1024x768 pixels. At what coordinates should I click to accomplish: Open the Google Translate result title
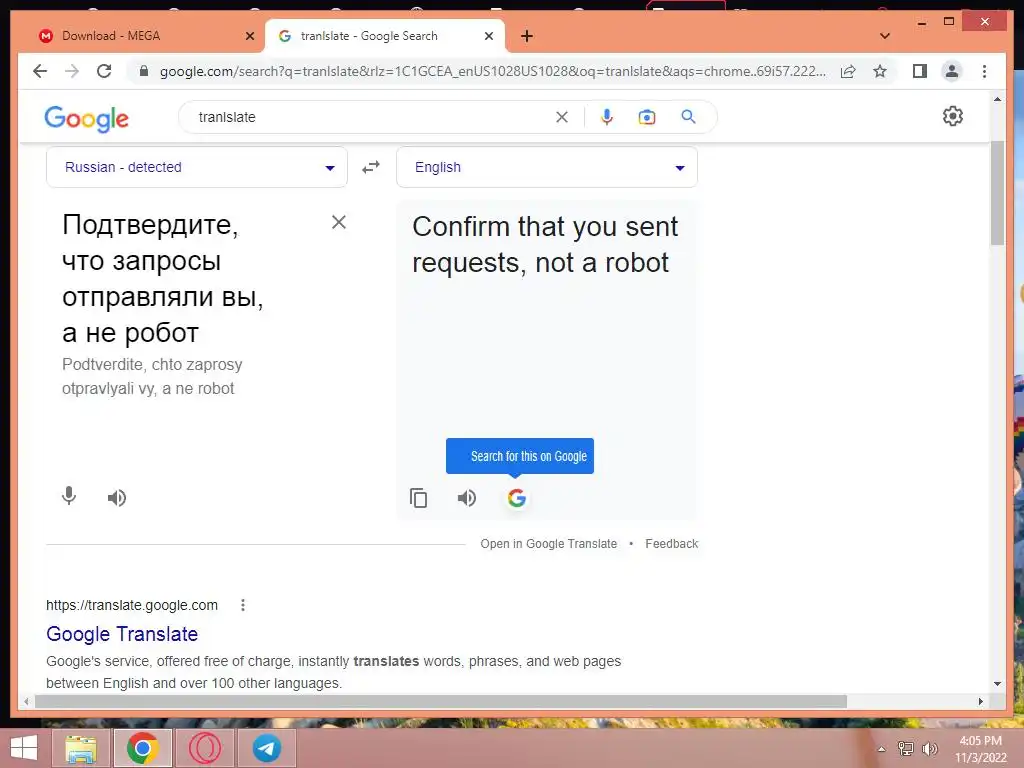click(x=122, y=633)
